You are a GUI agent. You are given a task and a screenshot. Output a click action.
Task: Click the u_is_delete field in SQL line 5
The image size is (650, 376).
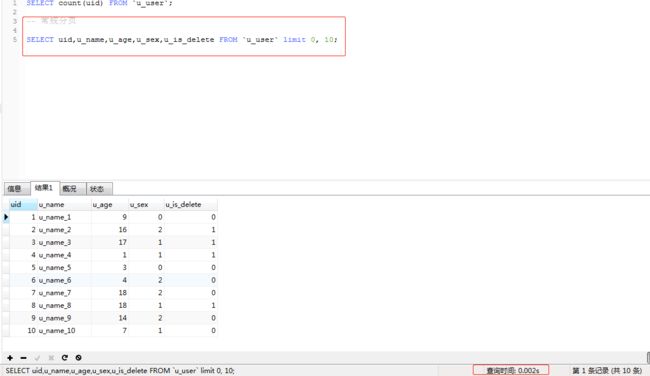tap(189, 40)
